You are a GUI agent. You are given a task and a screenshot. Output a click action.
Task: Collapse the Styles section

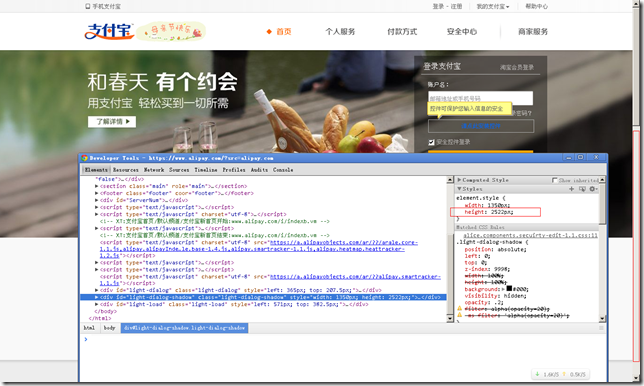459,189
